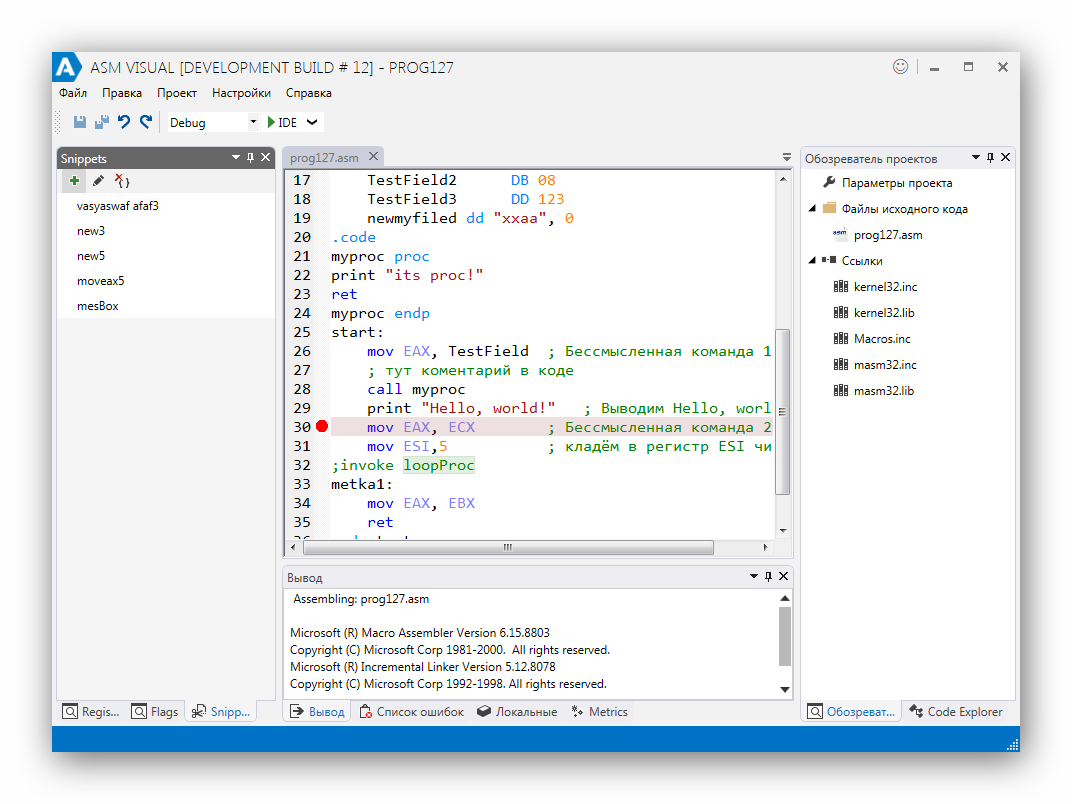Toggle pin on the Вывод output panel
Viewport: 1072px width, 804px height.
769,577
